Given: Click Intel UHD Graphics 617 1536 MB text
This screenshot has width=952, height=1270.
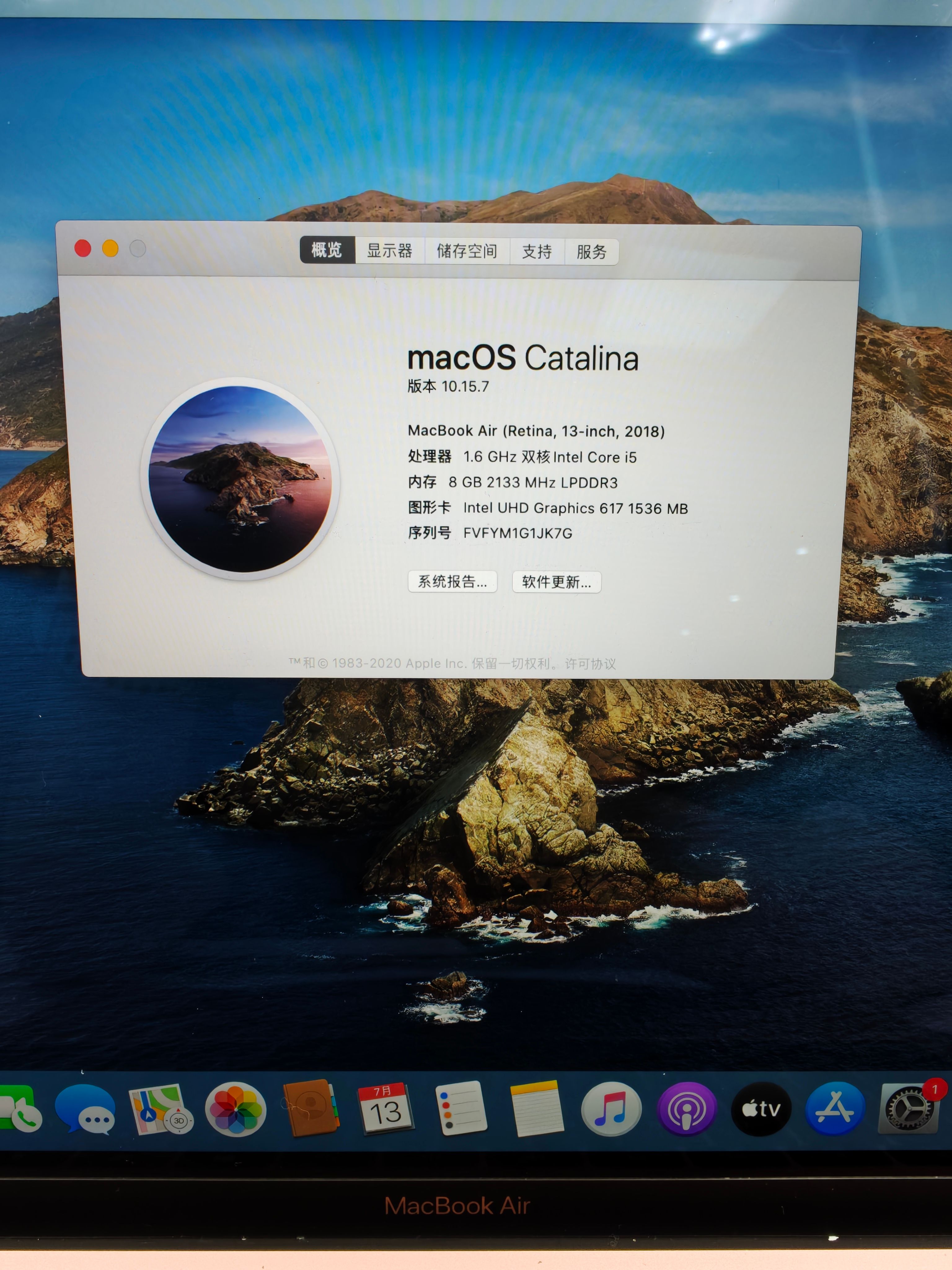Looking at the screenshot, I should pos(575,508).
